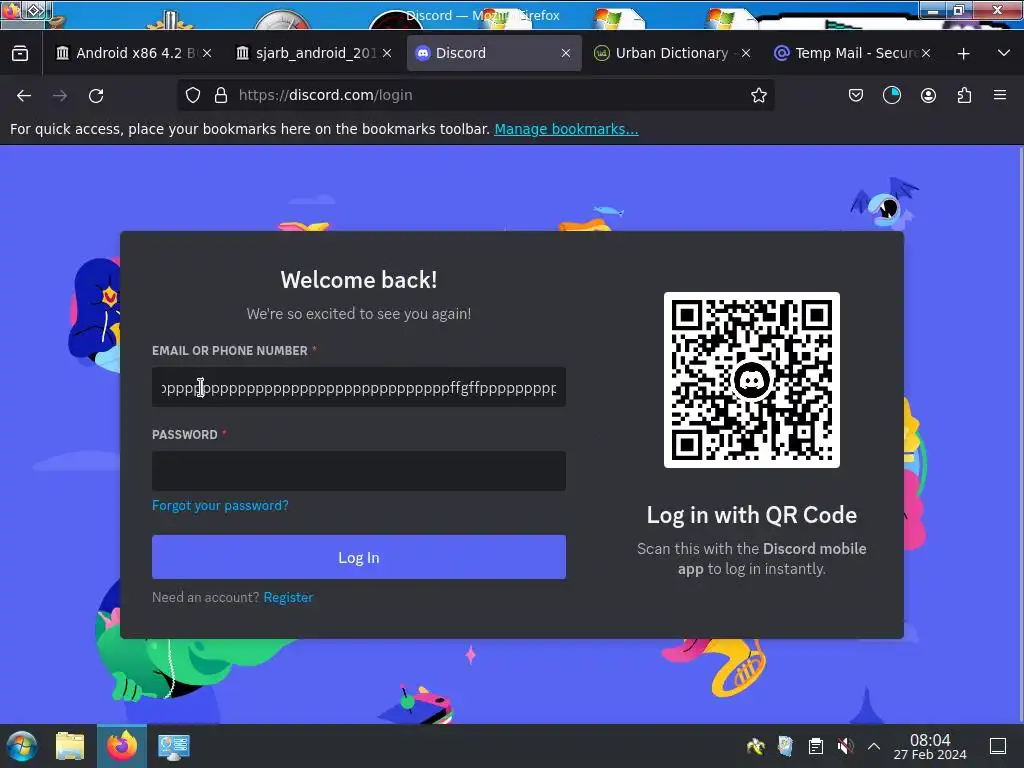Expand the list all tabs chevron
Viewport: 1024px width, 768px height.
tap(1004, 53)
